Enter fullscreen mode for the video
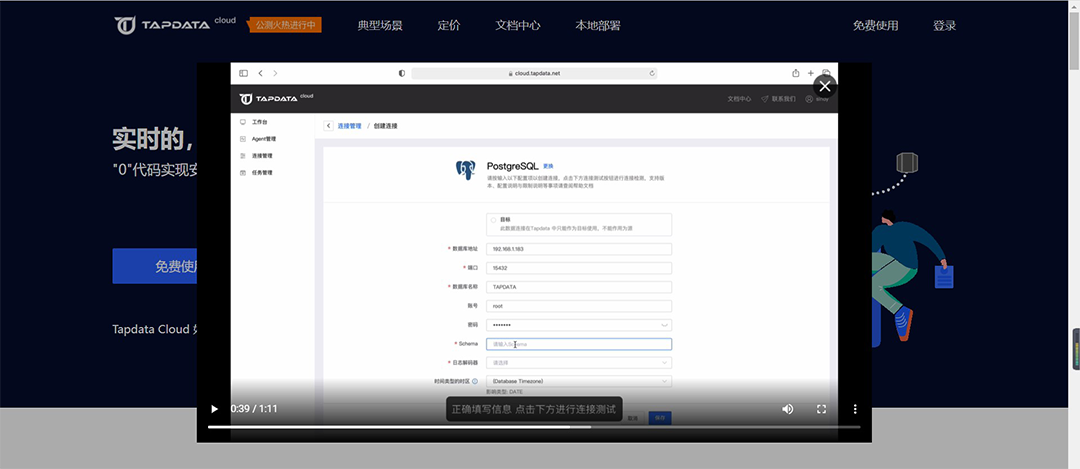This screenshot has height=469, width=1080. [x=821, y=409]
